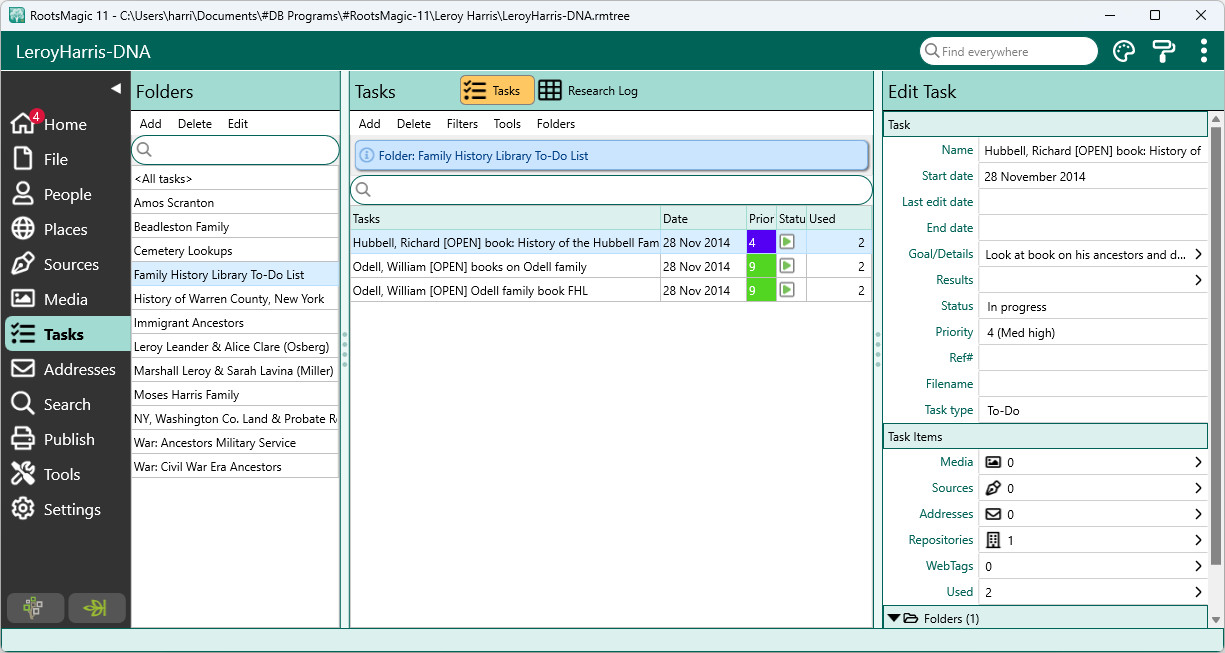Open the Sources page

coord(67,264)
